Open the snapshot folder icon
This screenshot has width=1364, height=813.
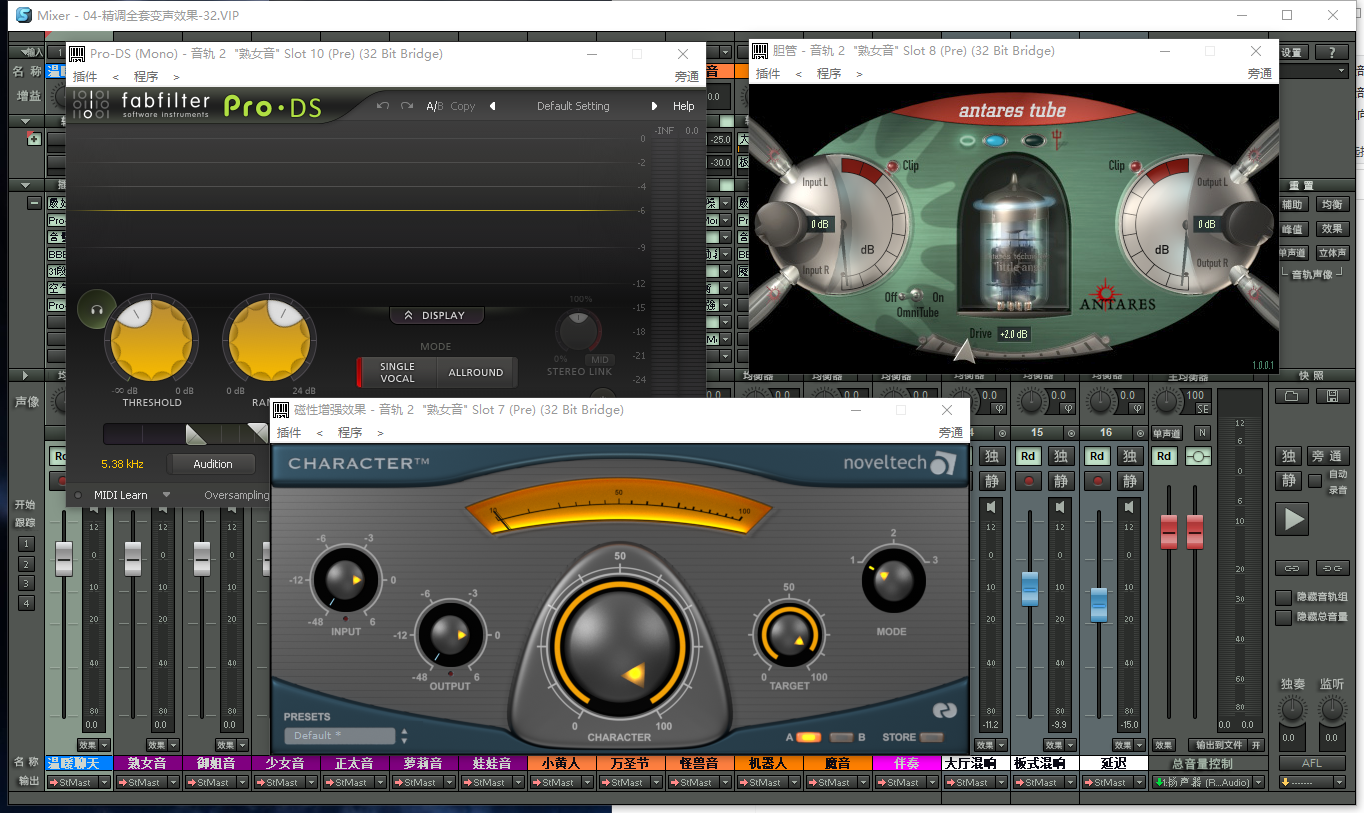pos(1291,396)
